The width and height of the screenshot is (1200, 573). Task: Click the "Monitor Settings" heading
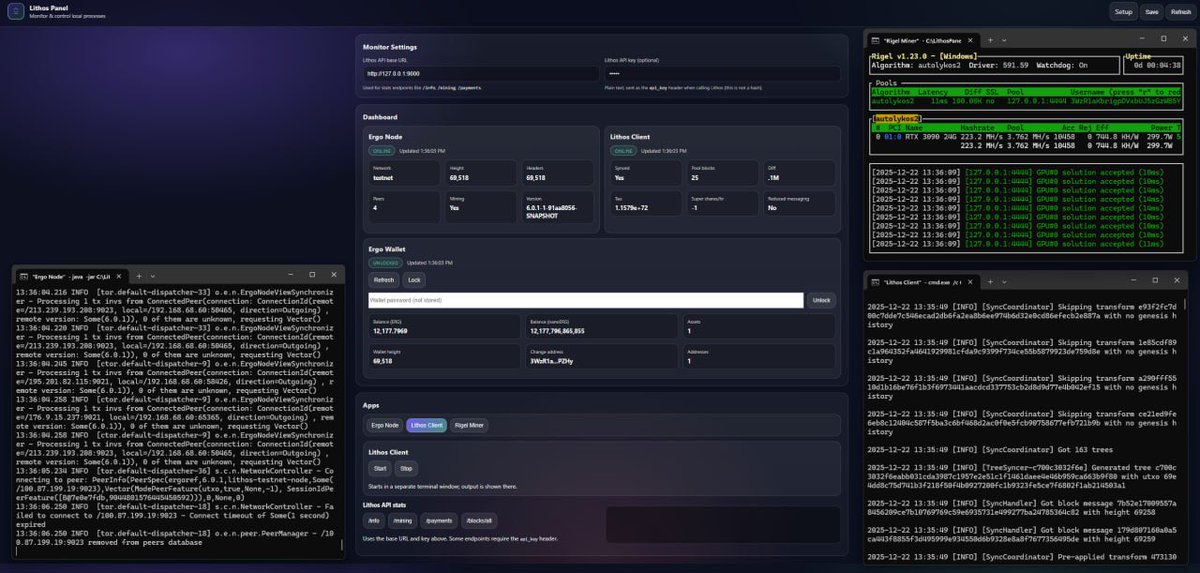tap(390, 47)
